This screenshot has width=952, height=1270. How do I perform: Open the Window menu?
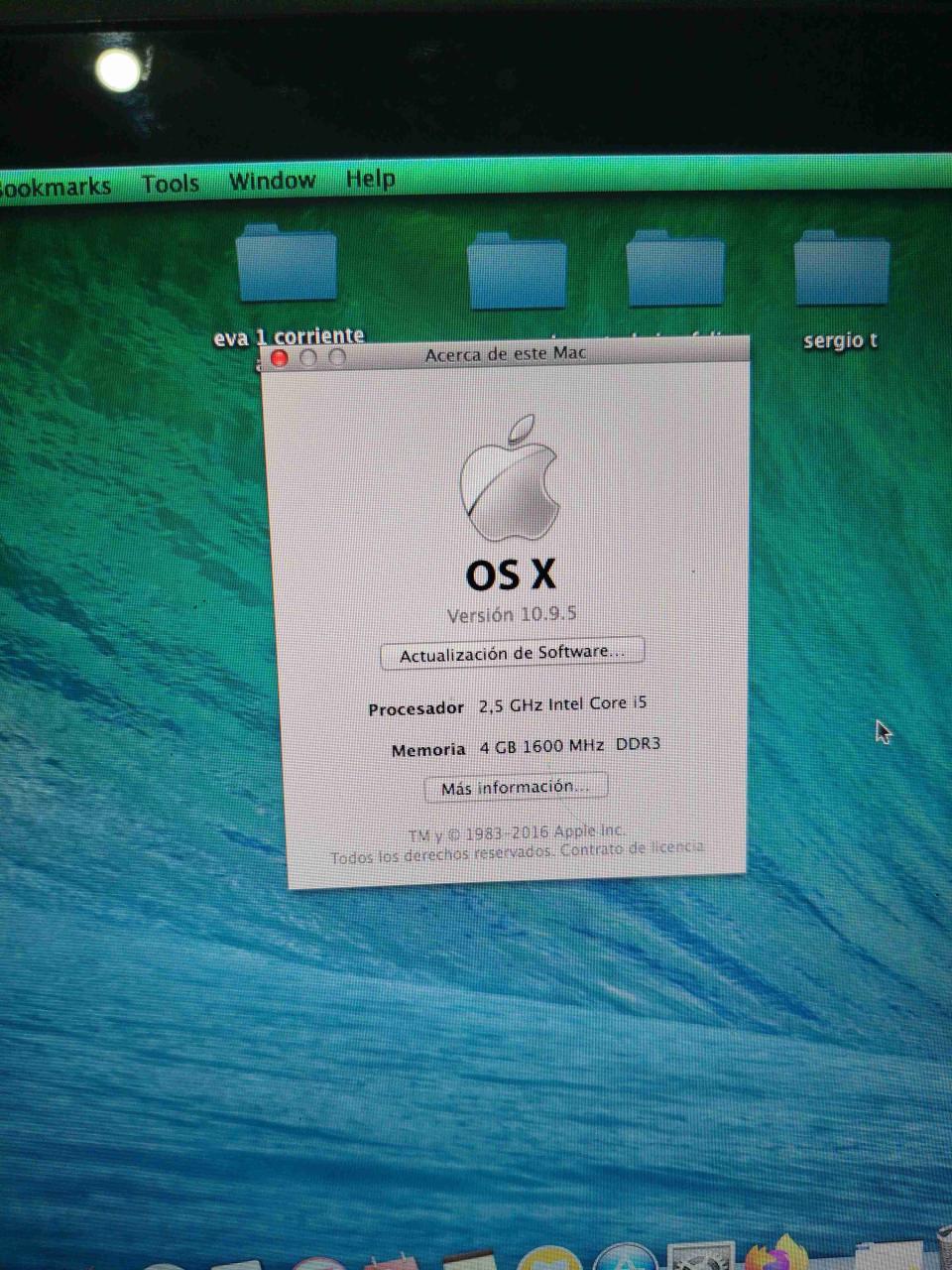pos(272,181)
